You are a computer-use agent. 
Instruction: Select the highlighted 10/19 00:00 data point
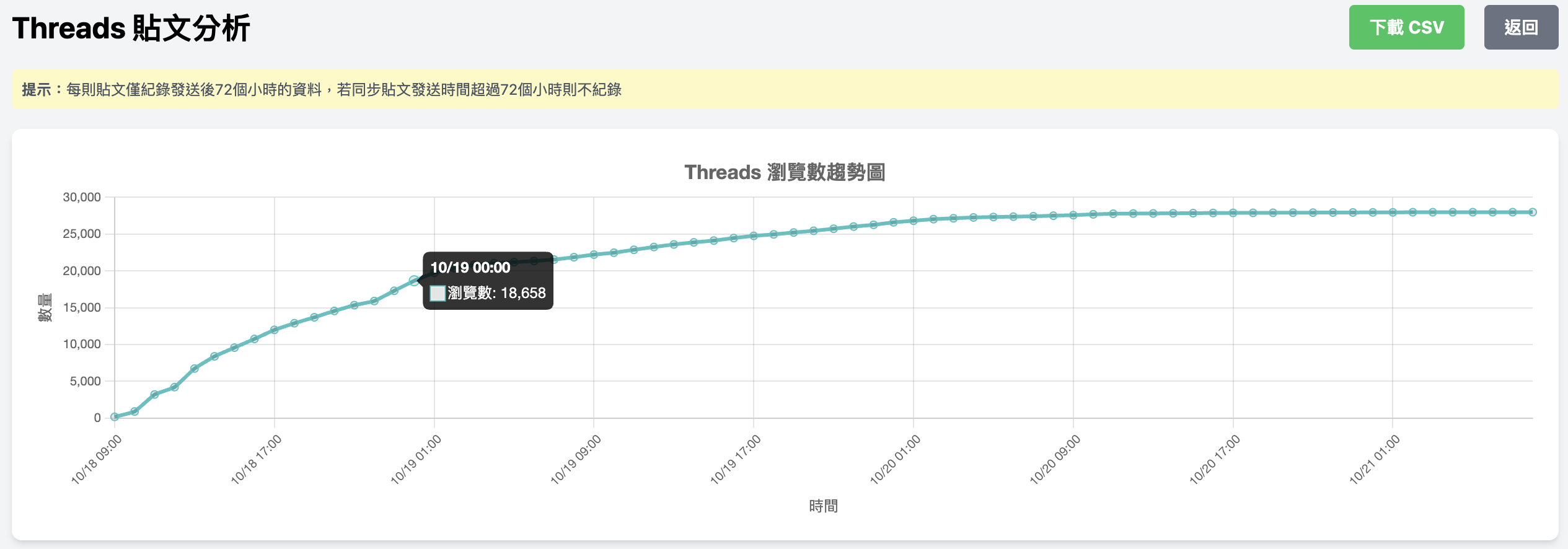[414, 280]
